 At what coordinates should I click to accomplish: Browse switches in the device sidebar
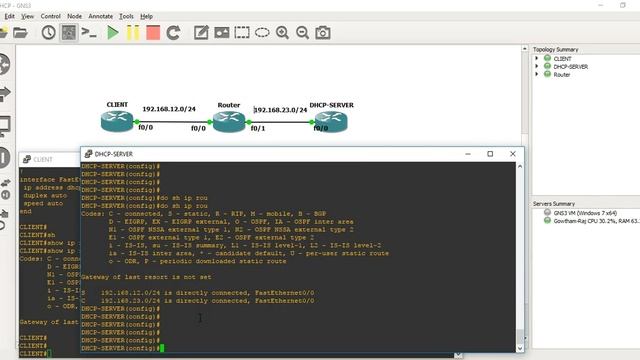point(4,95)
